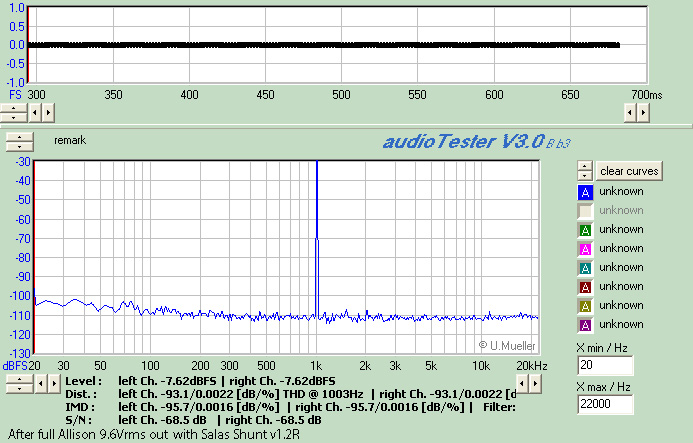This screenshot has height=443, width=693.
Task: Click unknown label next to olive swatch
Action: click(x=621, y=306)
